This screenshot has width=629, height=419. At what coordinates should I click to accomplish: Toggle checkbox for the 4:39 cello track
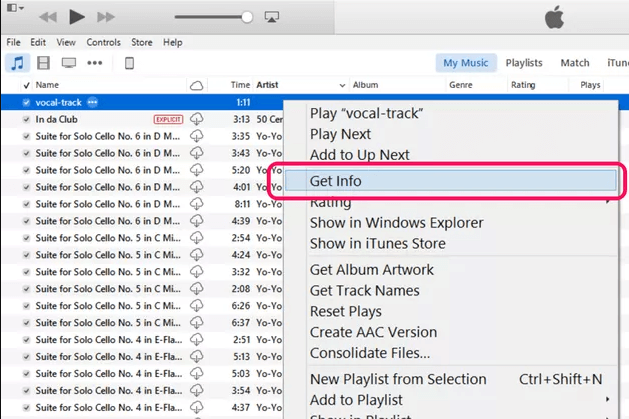click(26, 221)
